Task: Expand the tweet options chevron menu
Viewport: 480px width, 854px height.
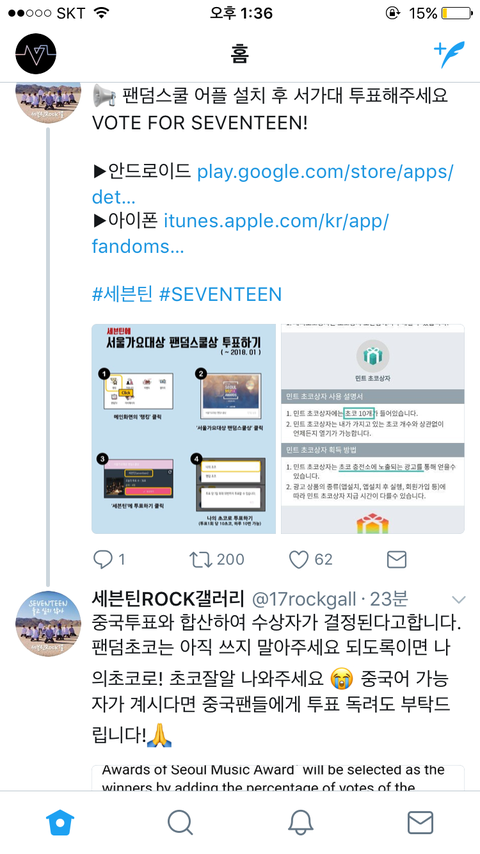Action: tap(459, 600)
